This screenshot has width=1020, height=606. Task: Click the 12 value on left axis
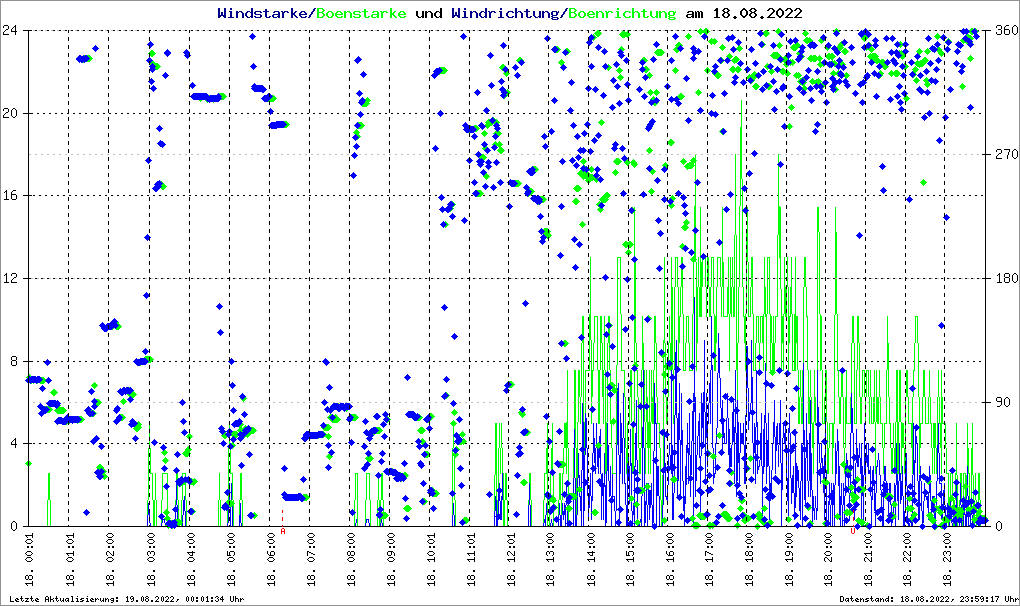(x=10, y=278)
